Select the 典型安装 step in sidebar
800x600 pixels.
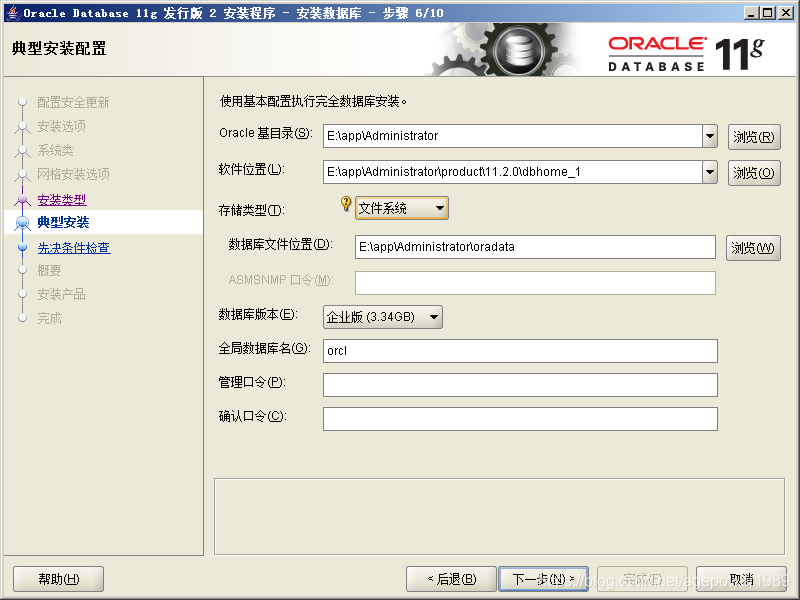[63, 222]
